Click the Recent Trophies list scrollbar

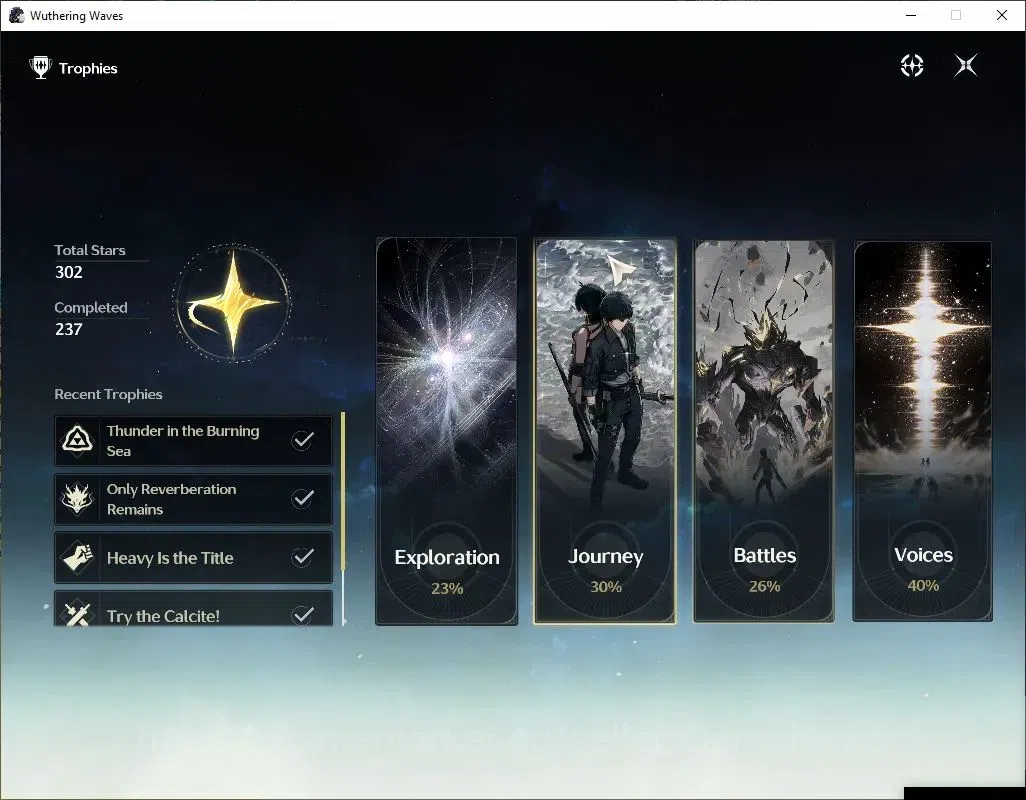(x=343, y=518)
